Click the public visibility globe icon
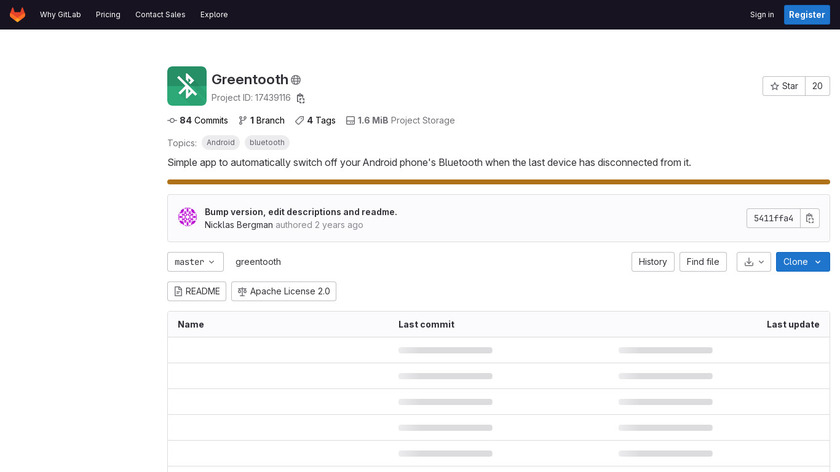Image resolution: width=840 pixels, height=472 pixels. (x=296, y=80)
